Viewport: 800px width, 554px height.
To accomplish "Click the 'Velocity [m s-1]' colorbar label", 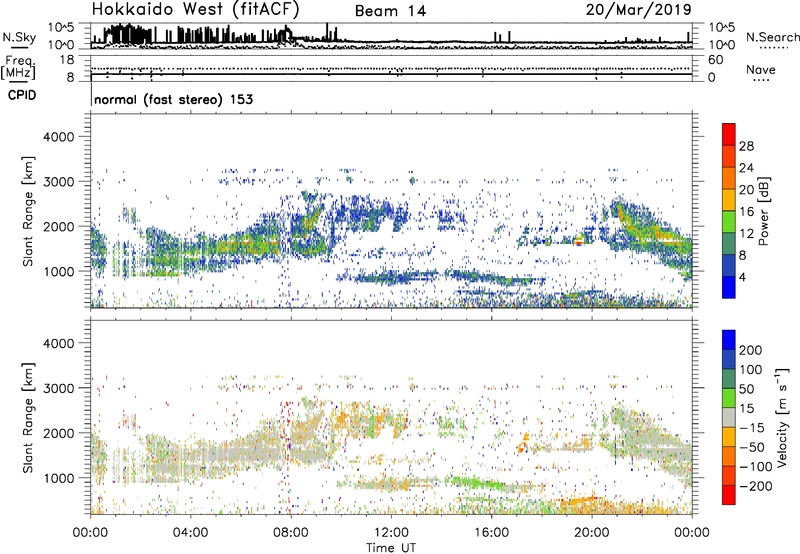I will 782,417.
